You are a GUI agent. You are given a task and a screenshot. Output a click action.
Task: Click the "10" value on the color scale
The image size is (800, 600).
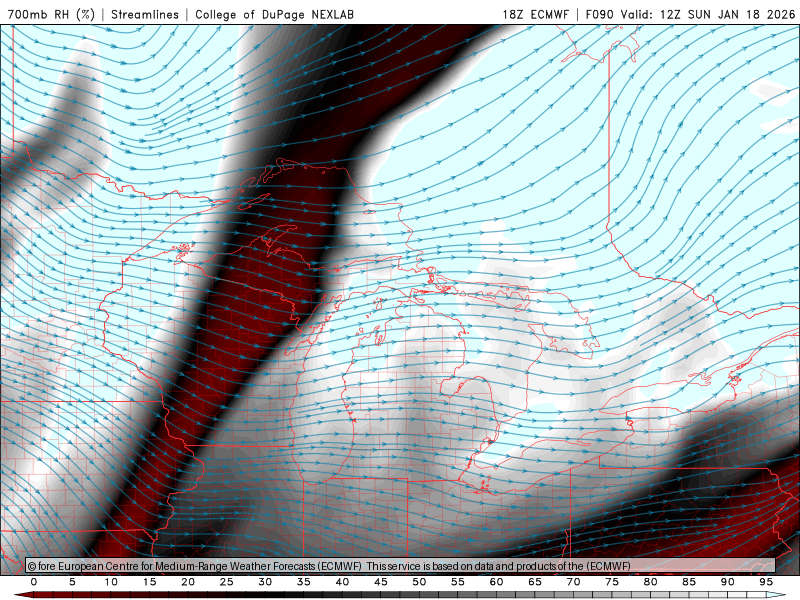click(x=111, y=582)
